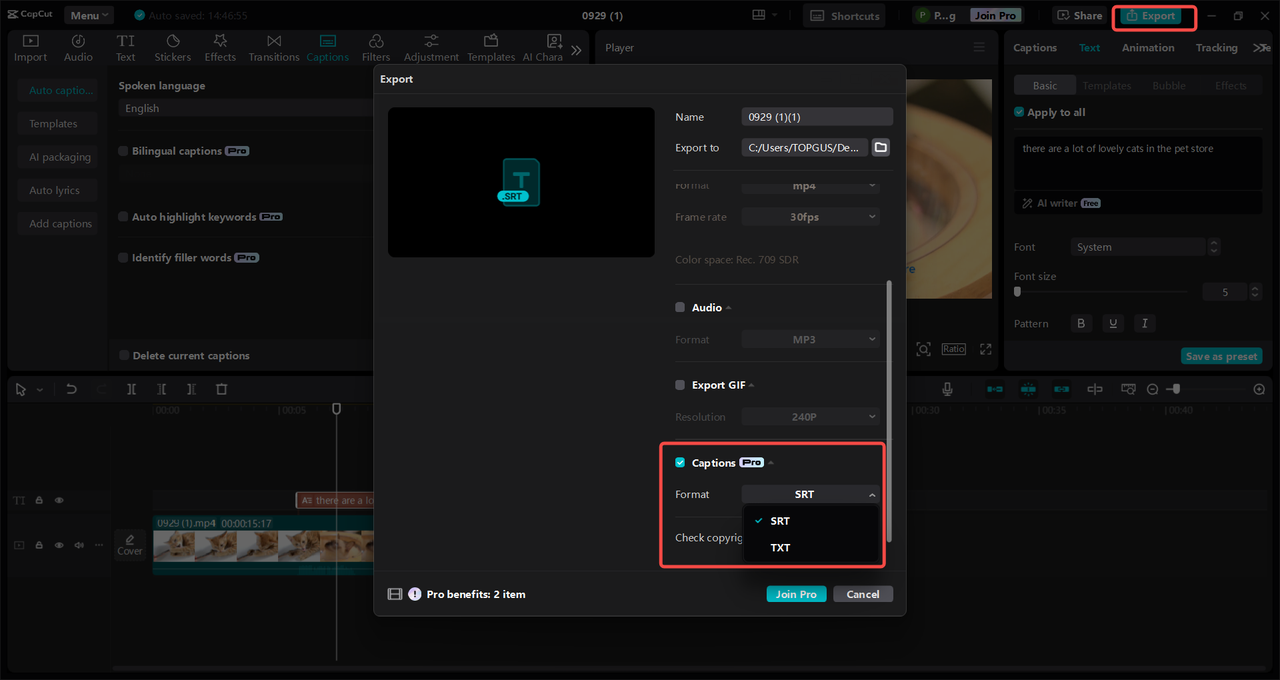Open the Auto lyrics section
Viewport: 1280px width, 680px height.
(55, 190)
